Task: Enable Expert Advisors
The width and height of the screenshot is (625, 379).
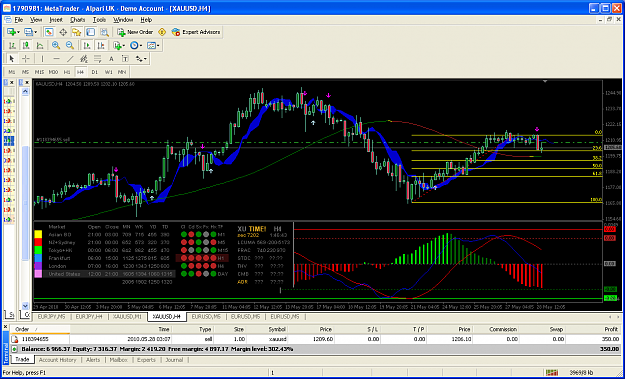Action: (196, 32)
